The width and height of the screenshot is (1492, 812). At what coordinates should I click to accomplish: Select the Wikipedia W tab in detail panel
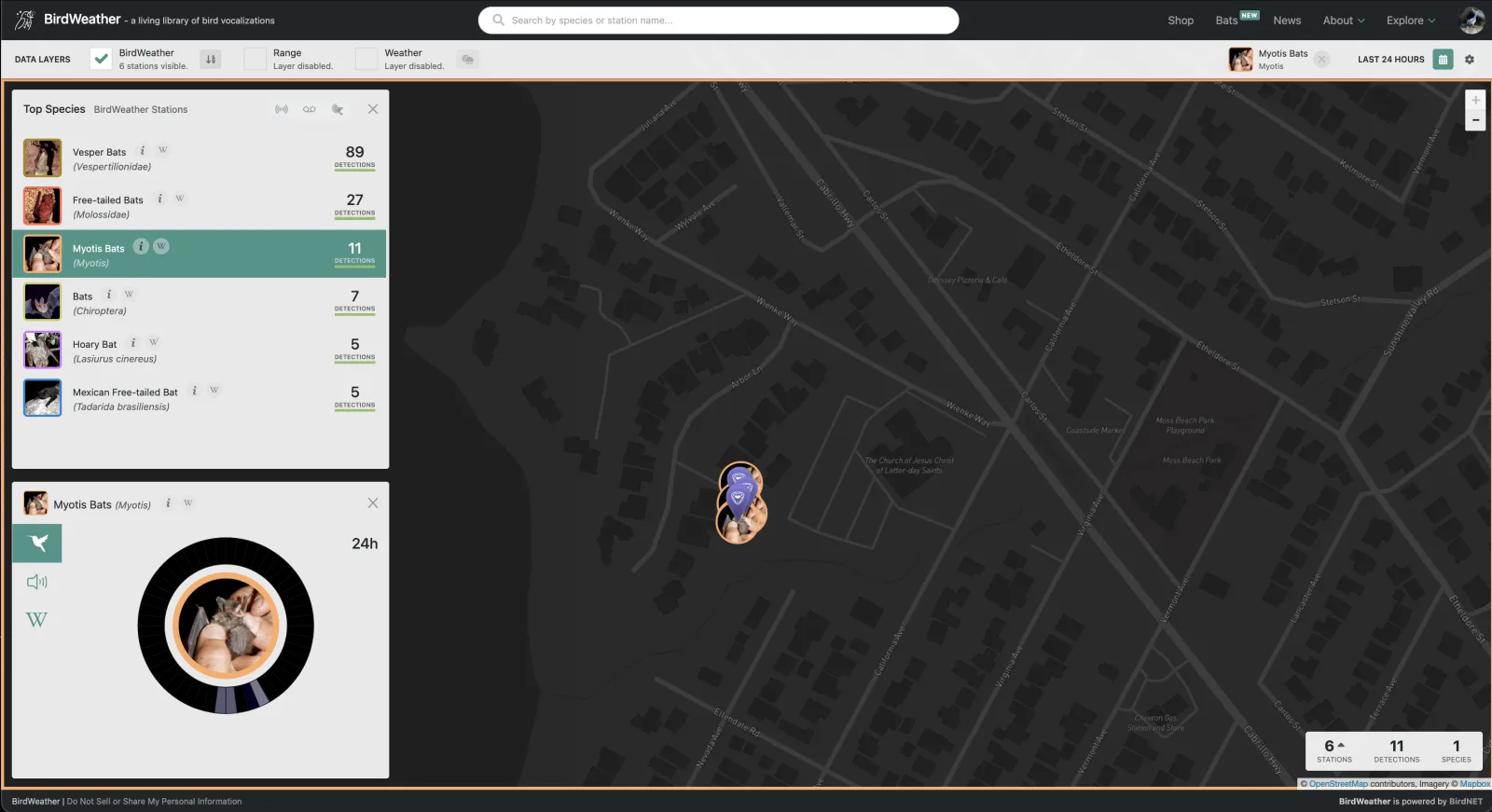(x=37, y=620)
